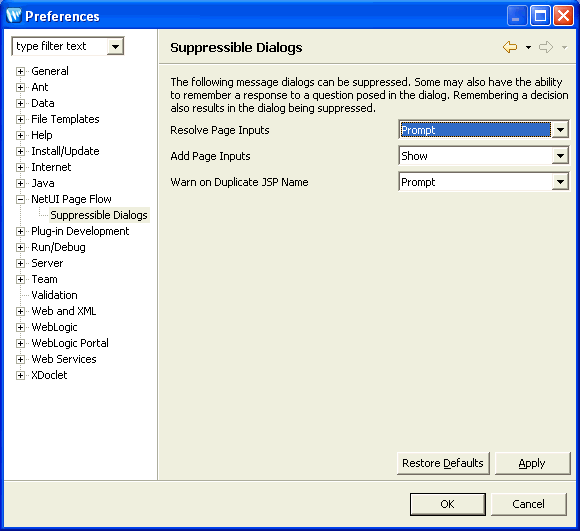This screenshot has height=531, width=580.
Task: Click the forward navigation arrow icon
Action: point(546,47)
